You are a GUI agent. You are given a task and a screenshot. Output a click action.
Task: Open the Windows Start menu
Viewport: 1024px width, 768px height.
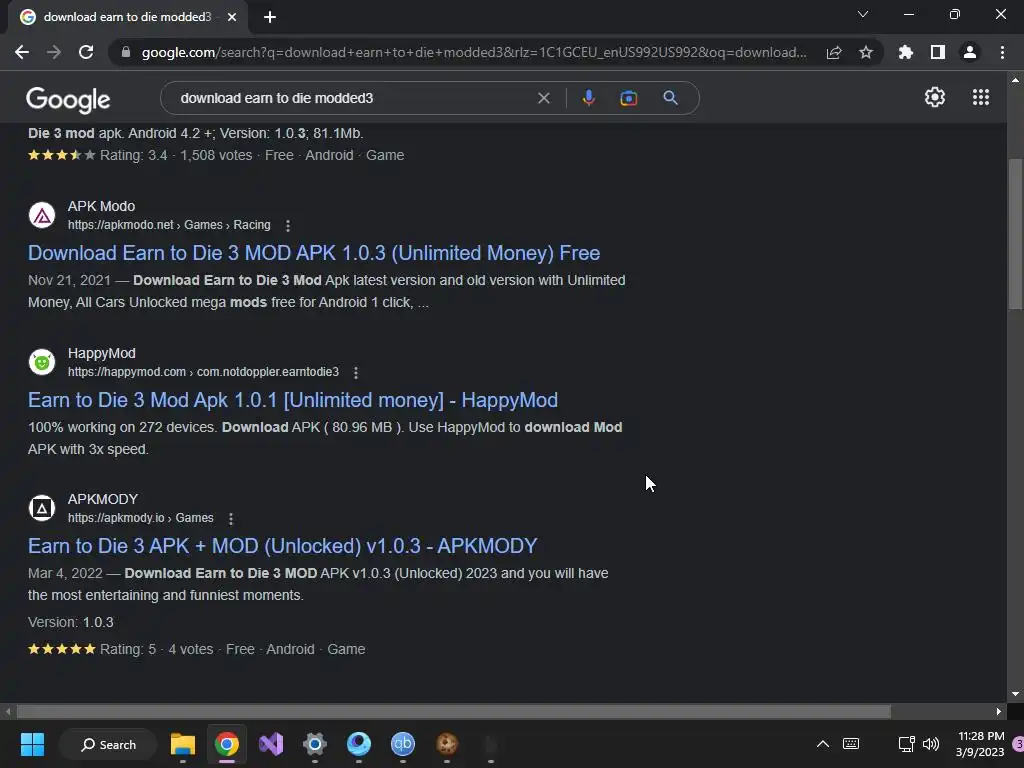(x=32, y=744)
